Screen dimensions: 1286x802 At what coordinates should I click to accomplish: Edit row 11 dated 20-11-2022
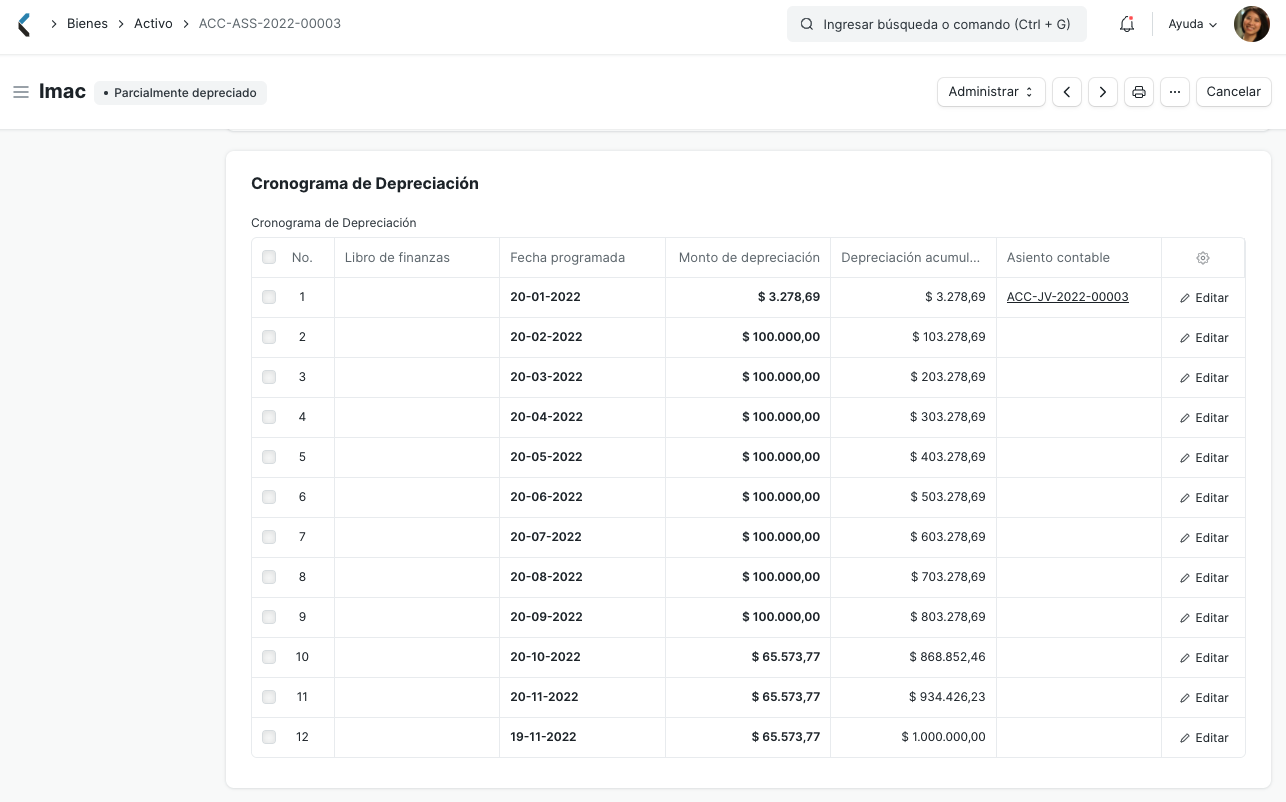1204,698
